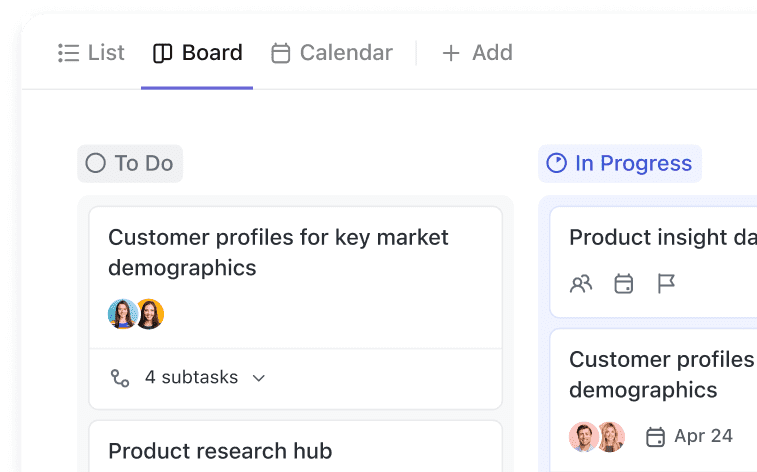Switch to the List view tab
Viewport: 757px width, 472px height.
(x=91, y=53)
